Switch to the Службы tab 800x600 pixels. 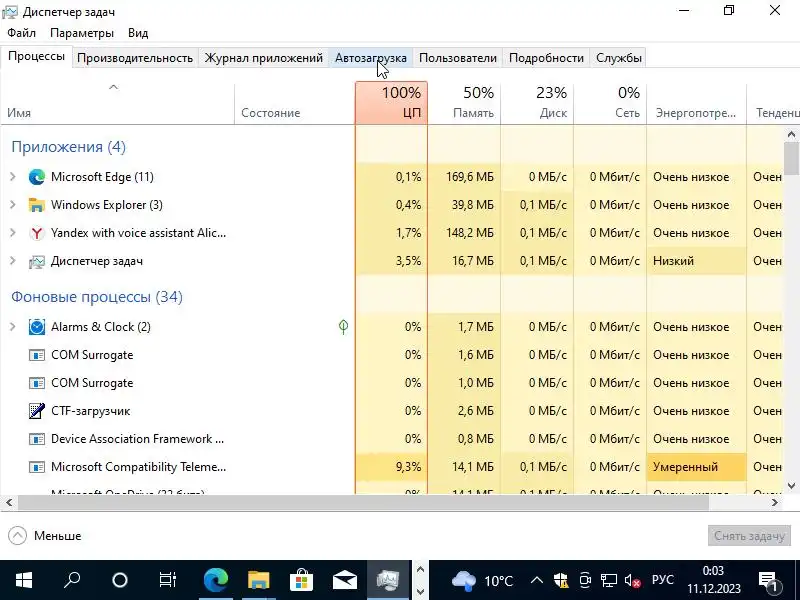[618, 58]
